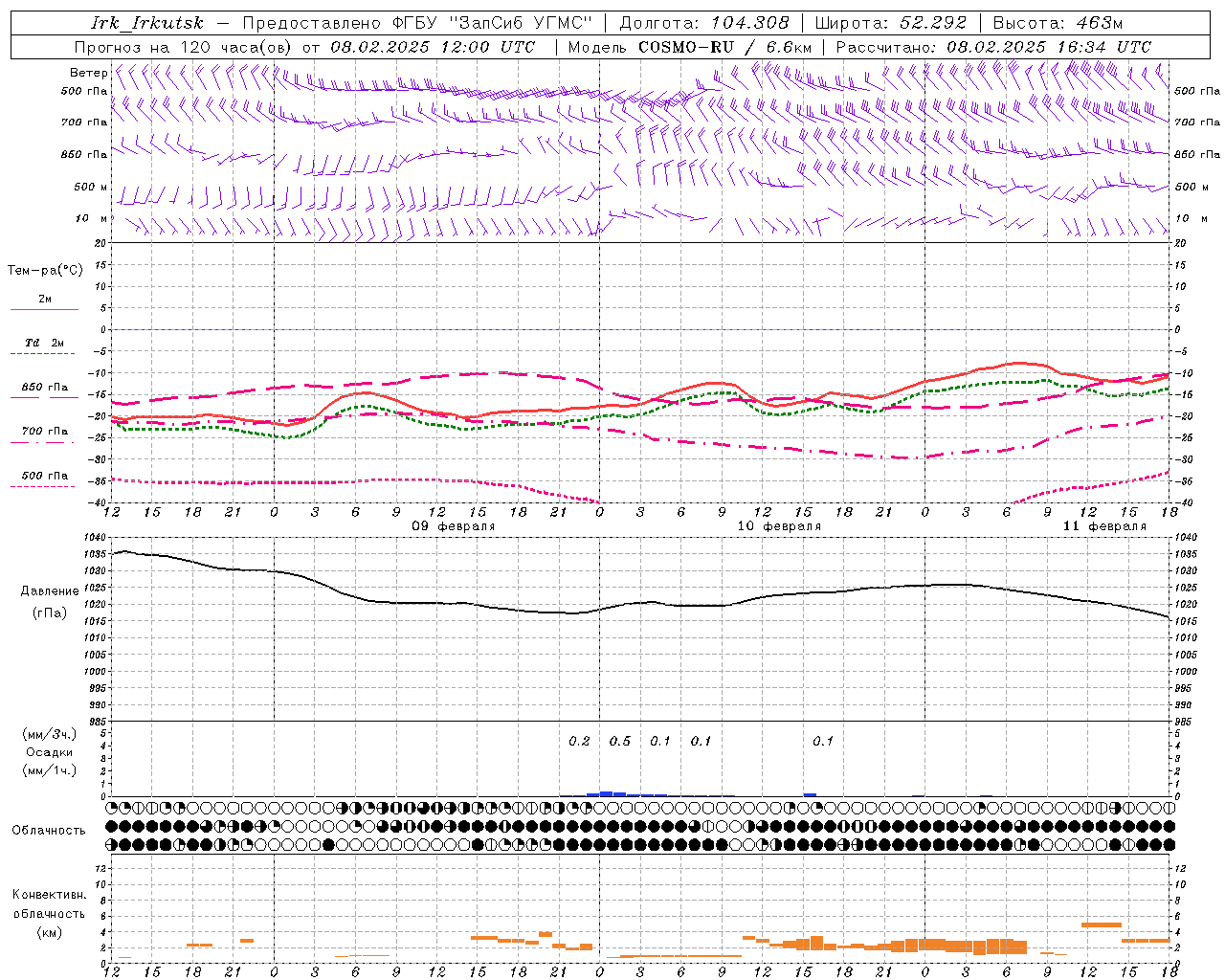Click the Осадки precipitation label
Viewport: 1225px width, 980px height.
(x=50, y=752)
